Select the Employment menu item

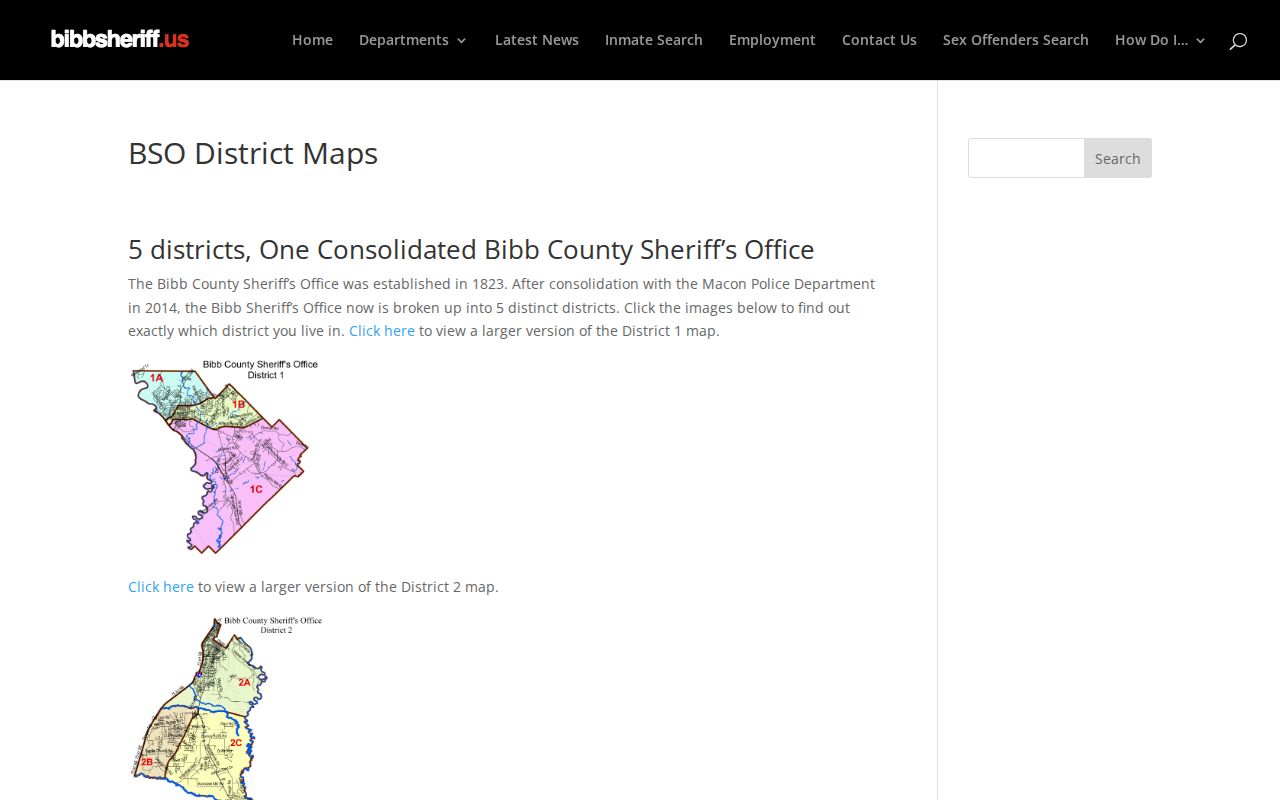tap(772, 40)
